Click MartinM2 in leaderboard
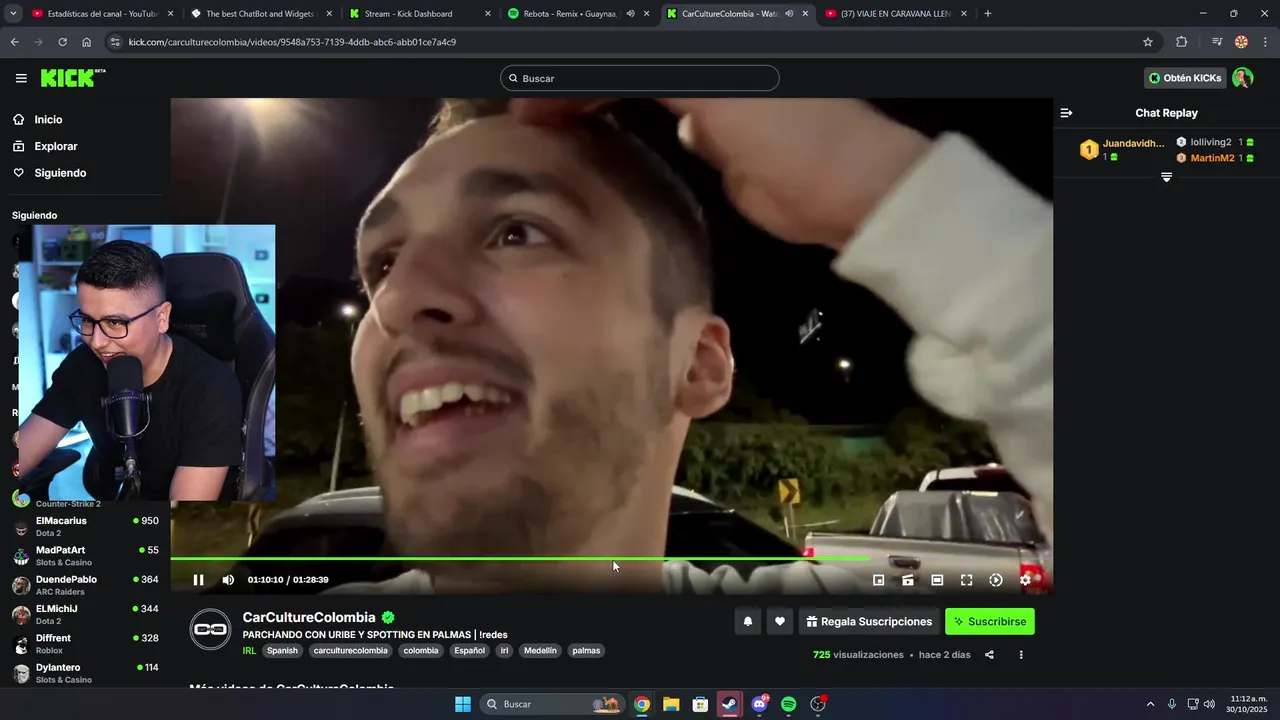Viewport: 1280px width, 720px height. (x=1212, y=158)
